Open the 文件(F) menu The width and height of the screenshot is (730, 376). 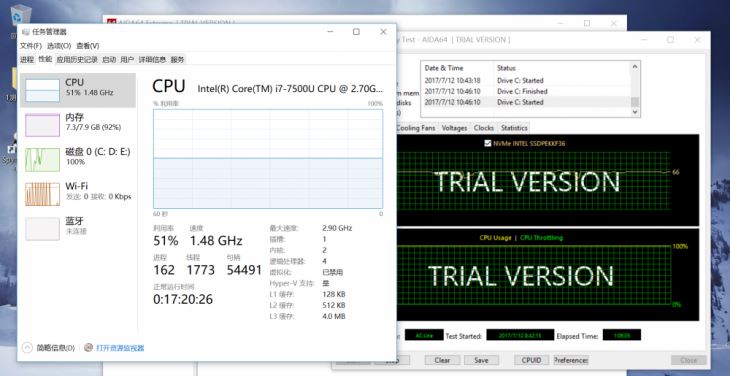(31, 46)
